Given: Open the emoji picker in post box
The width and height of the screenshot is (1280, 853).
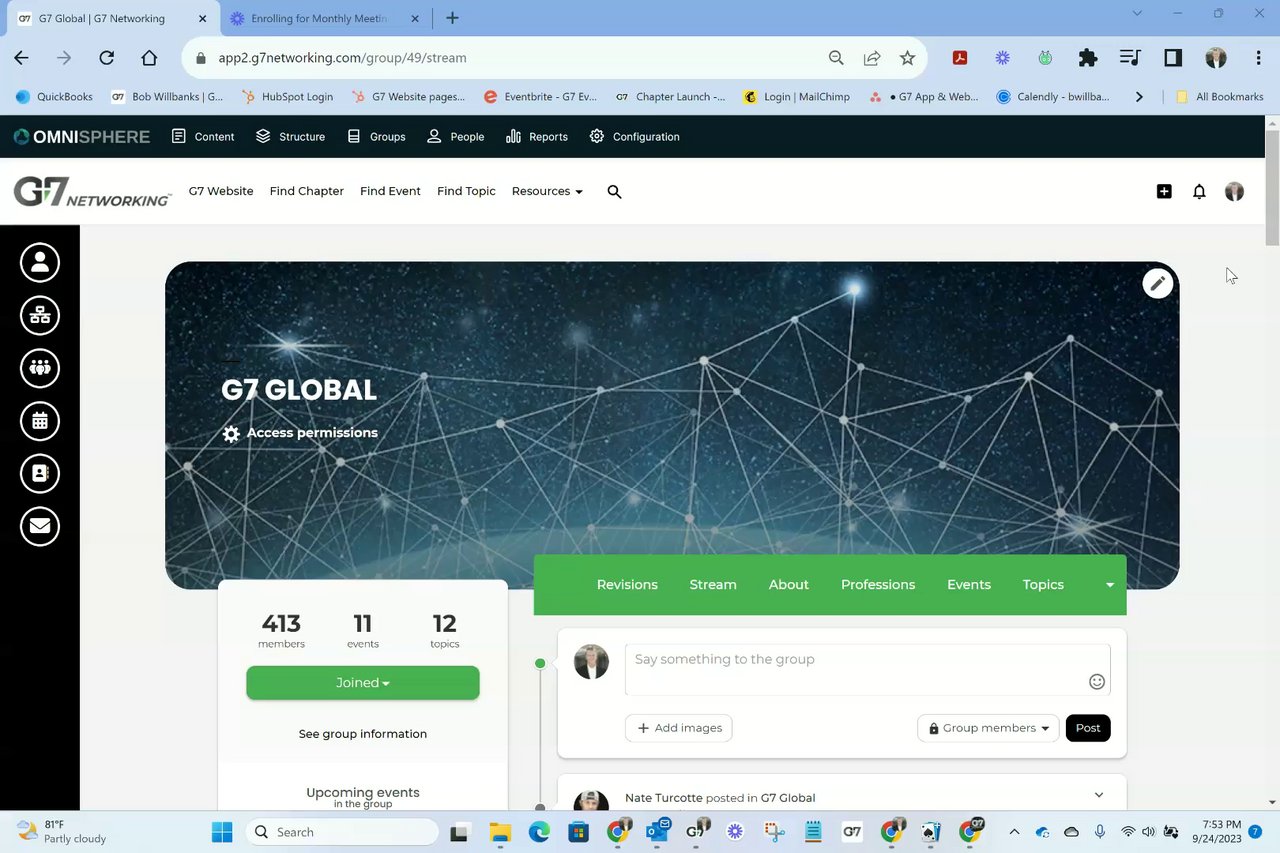Looking at the screenshot, I should click(1097, 682).
